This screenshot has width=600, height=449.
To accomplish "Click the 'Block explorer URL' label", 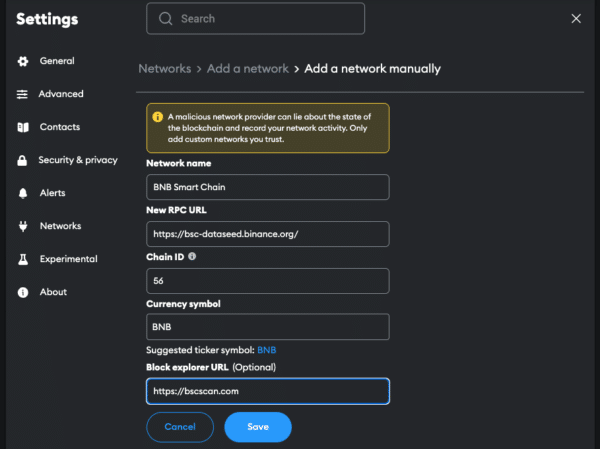I will coord(187,367).
